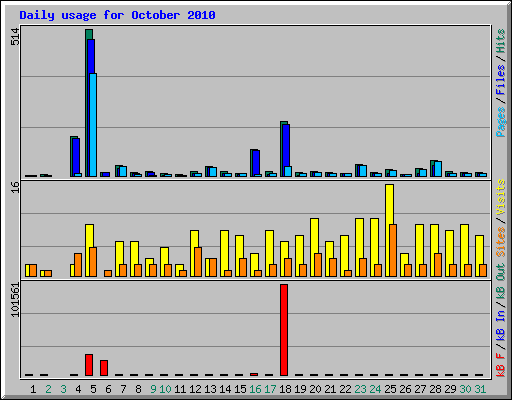Screen dimensions: 512x400
Task: Click the 'Files' legend label
Action: [501, 80]
